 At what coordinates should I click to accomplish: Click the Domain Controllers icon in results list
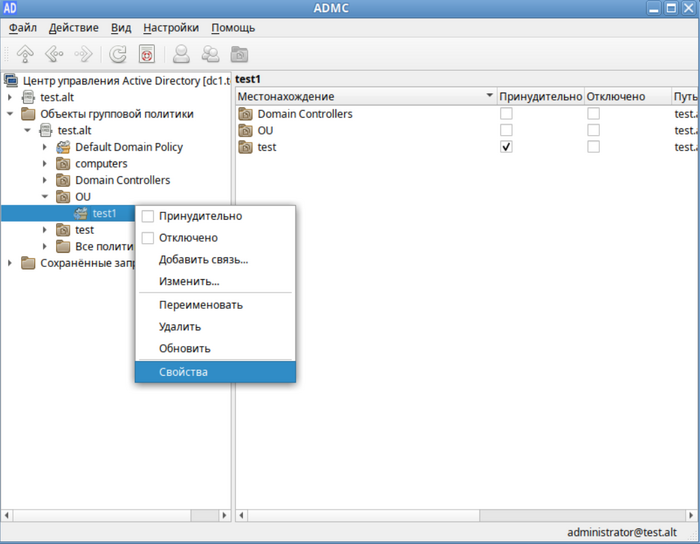tap(246, 114)
